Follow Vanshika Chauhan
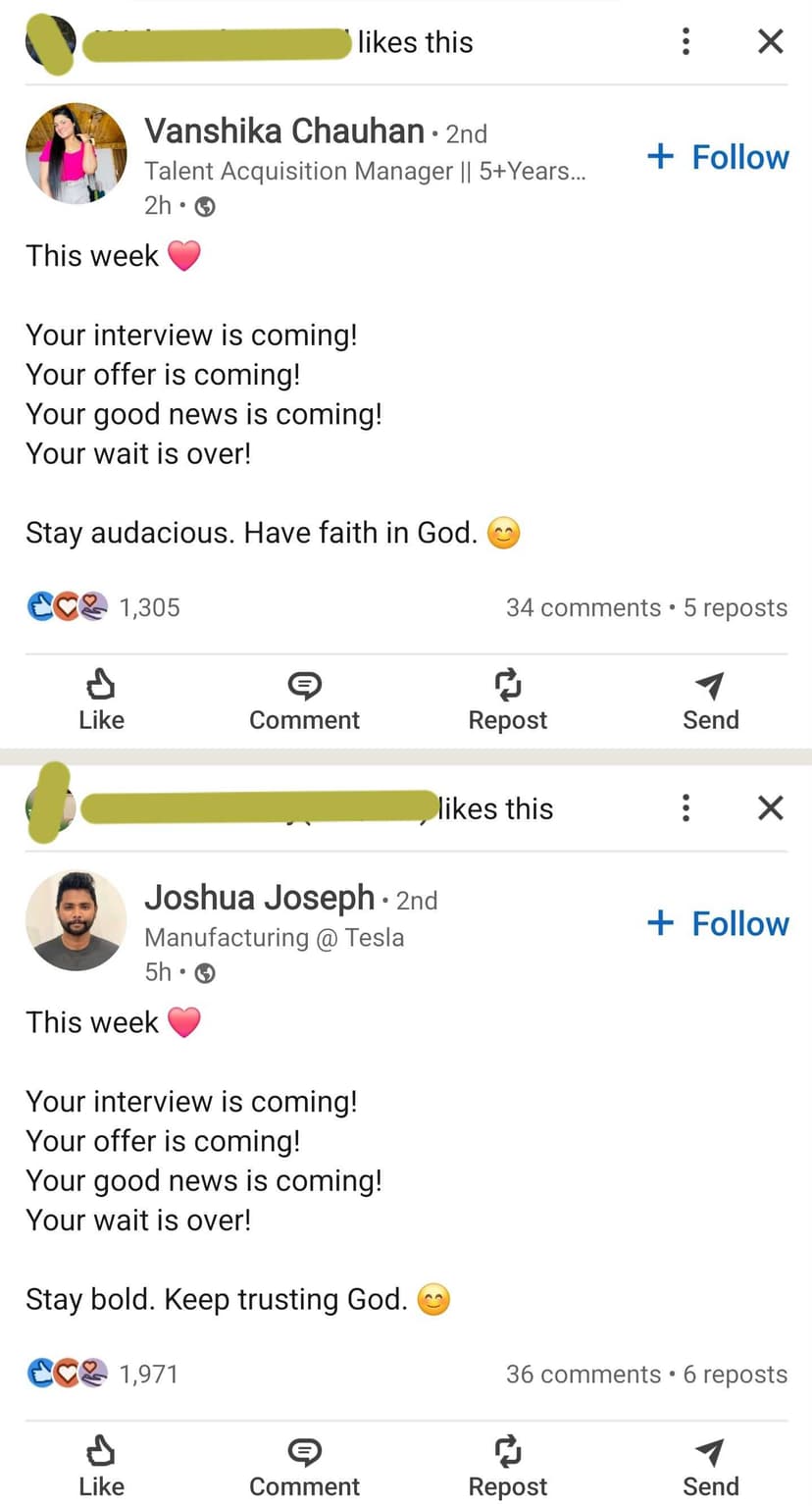 pyautogui.click(x=718, y=157)
